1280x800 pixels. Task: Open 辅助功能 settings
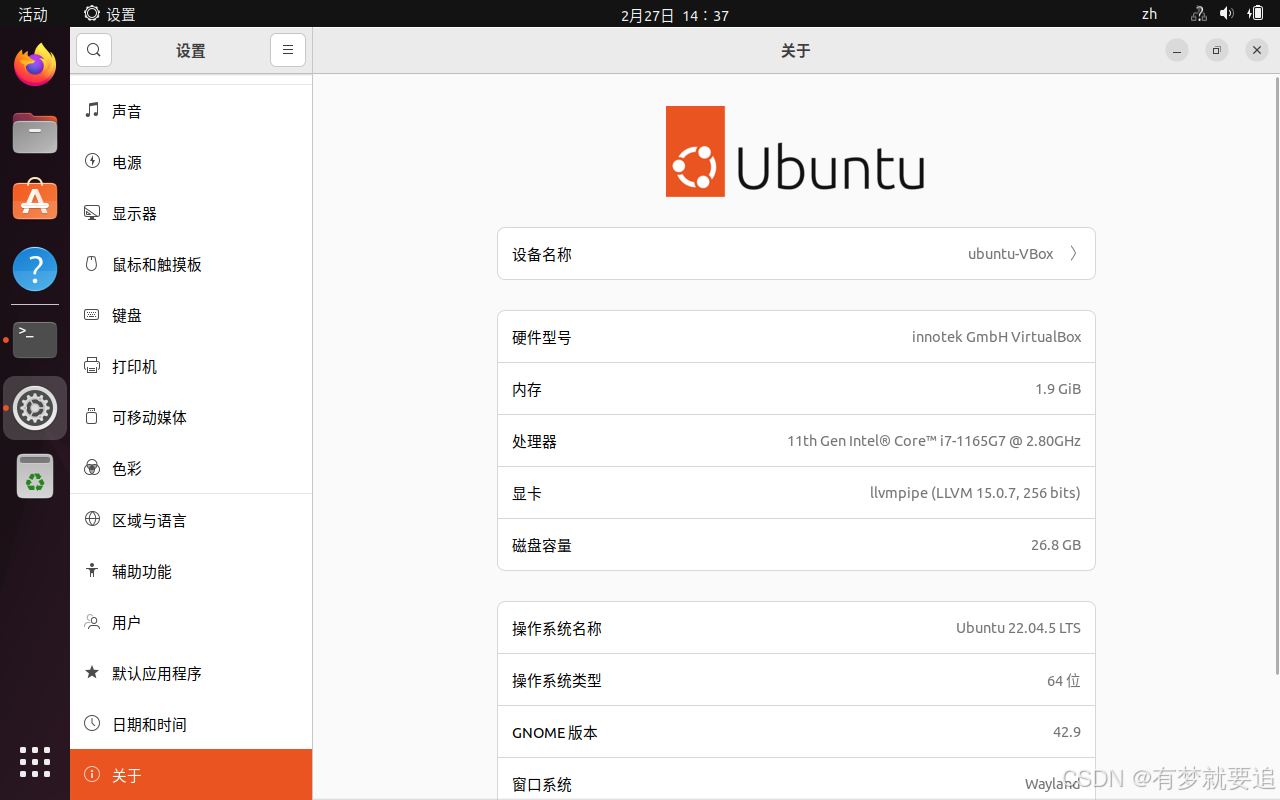click(x=191, y=570)
